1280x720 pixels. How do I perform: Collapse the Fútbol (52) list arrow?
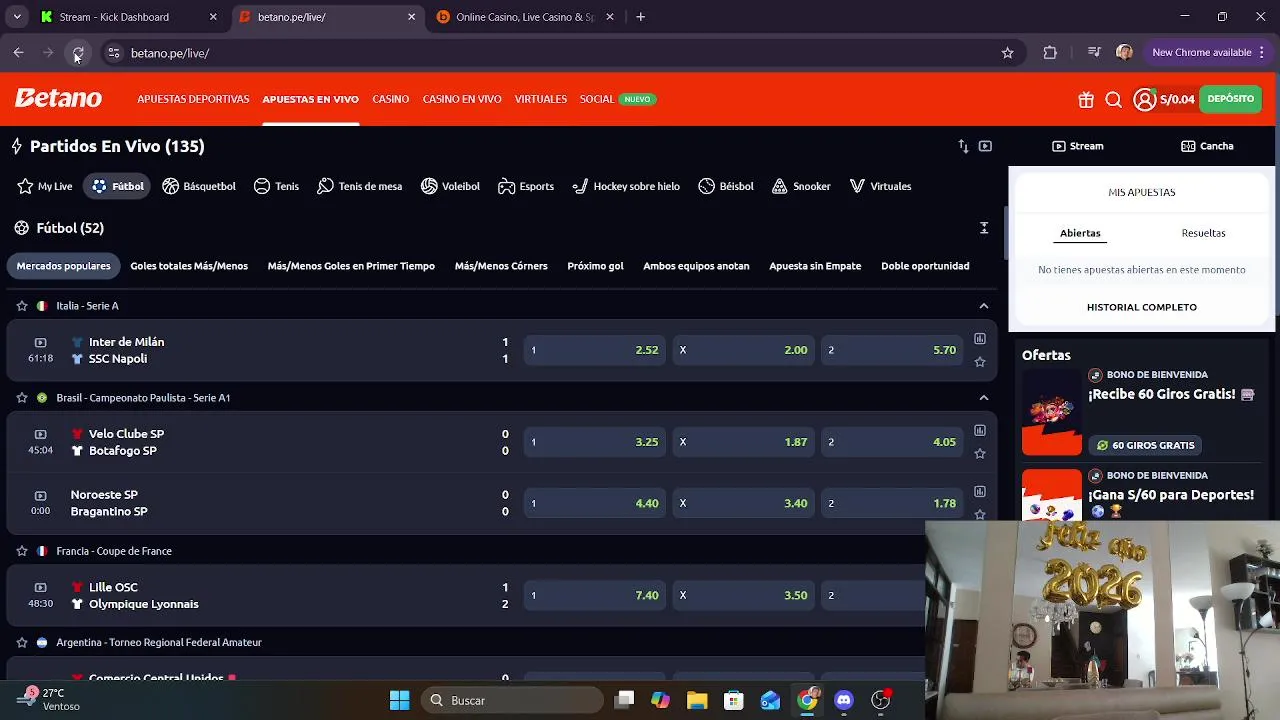pyautogui.click(x=984, y=228)
